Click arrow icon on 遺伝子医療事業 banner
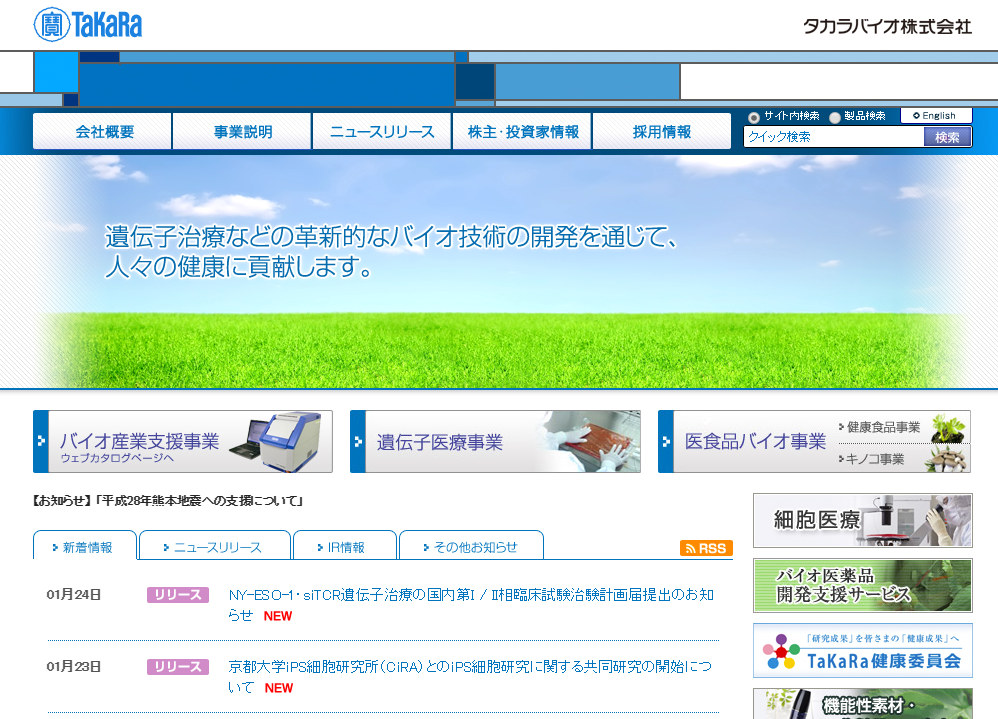998x719 pixels. point(358,441)
